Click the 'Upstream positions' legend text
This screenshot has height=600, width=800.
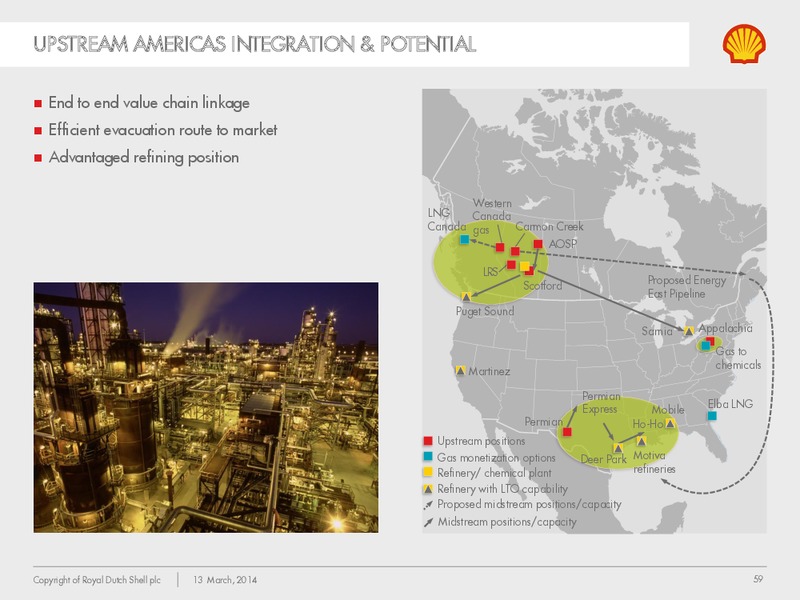coord(481,441)
